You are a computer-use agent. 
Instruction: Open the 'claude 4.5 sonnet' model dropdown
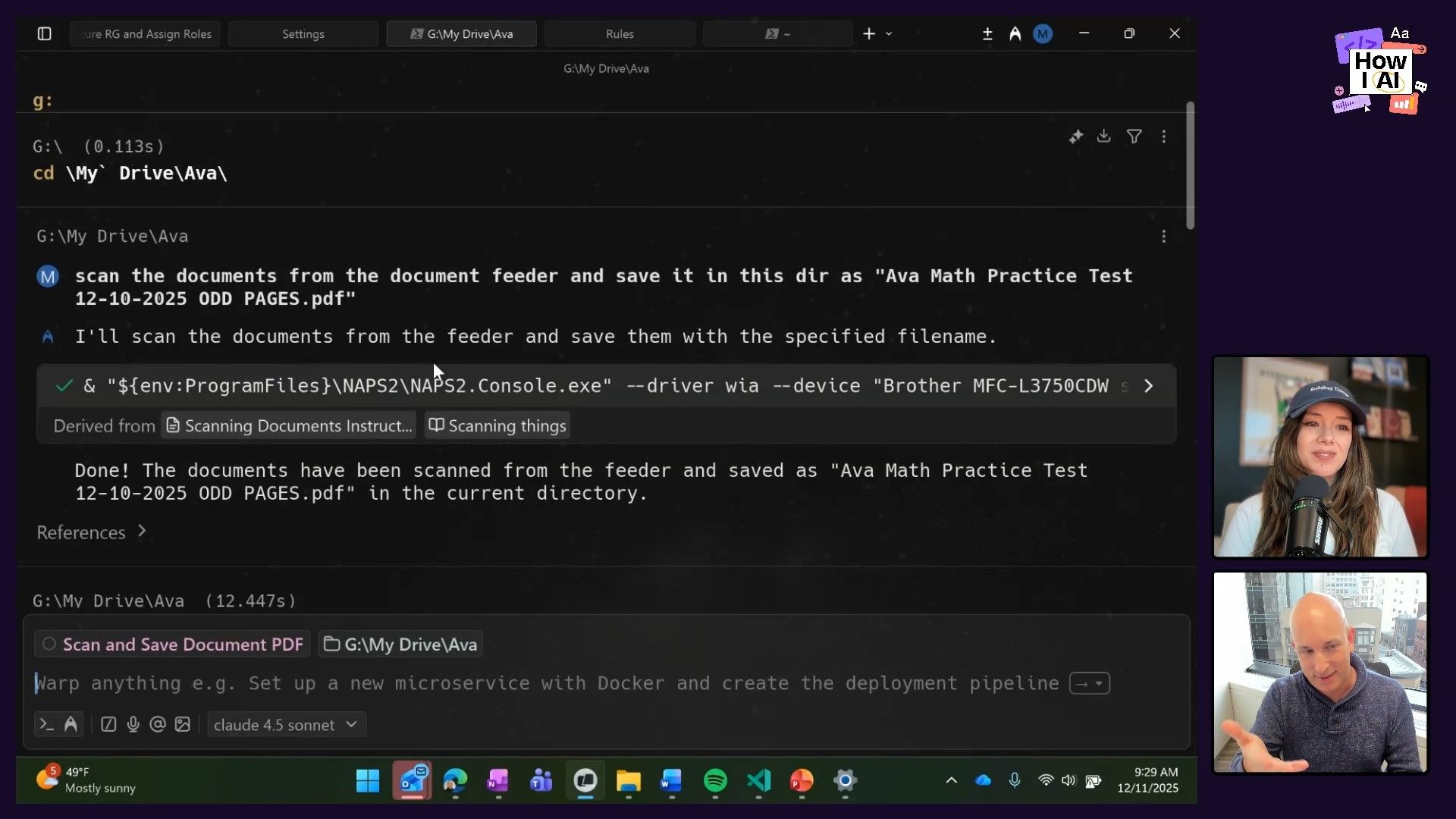point(286,725)
